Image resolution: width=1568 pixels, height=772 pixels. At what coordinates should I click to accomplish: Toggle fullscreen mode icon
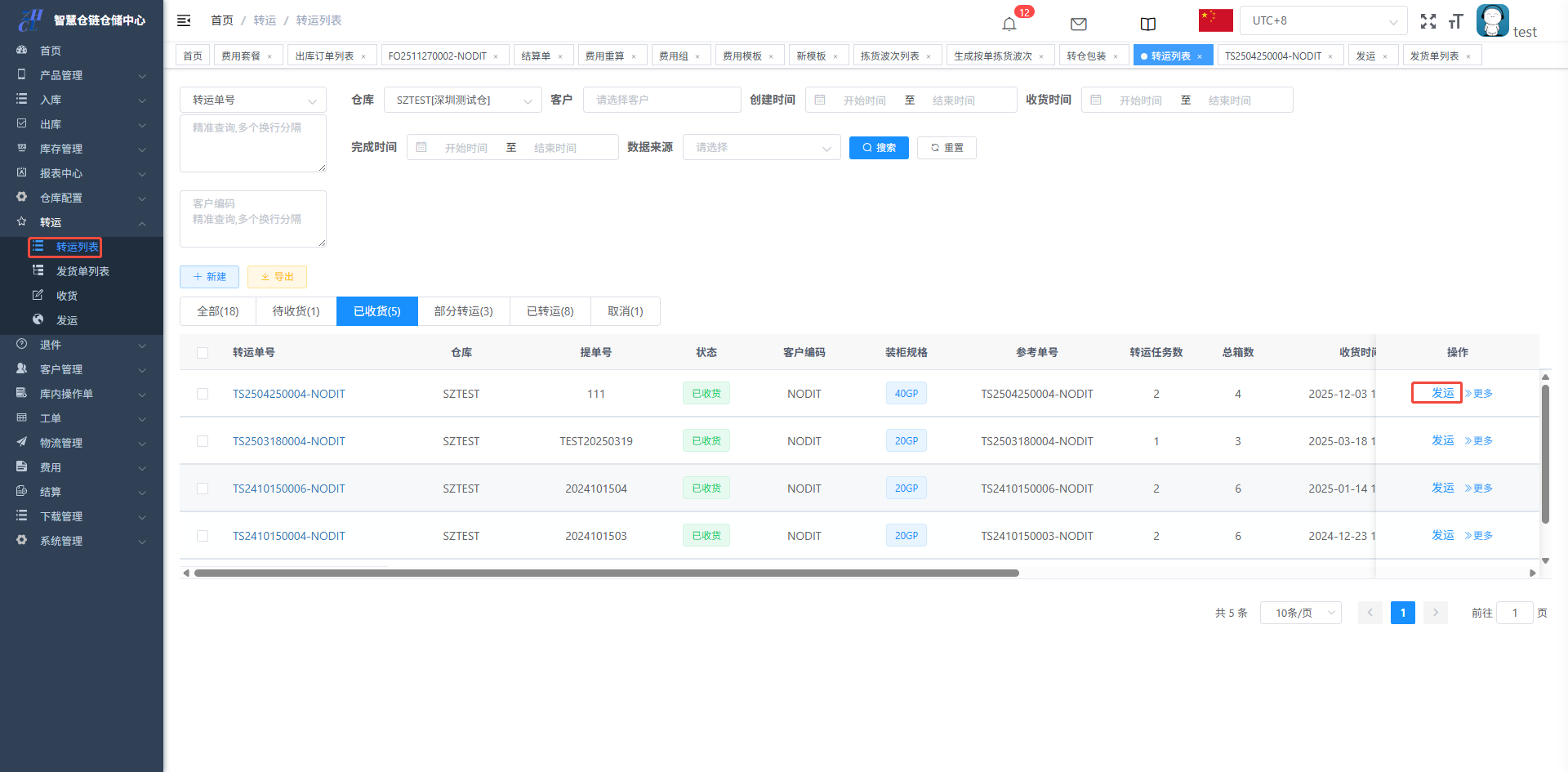(1428, 21)
